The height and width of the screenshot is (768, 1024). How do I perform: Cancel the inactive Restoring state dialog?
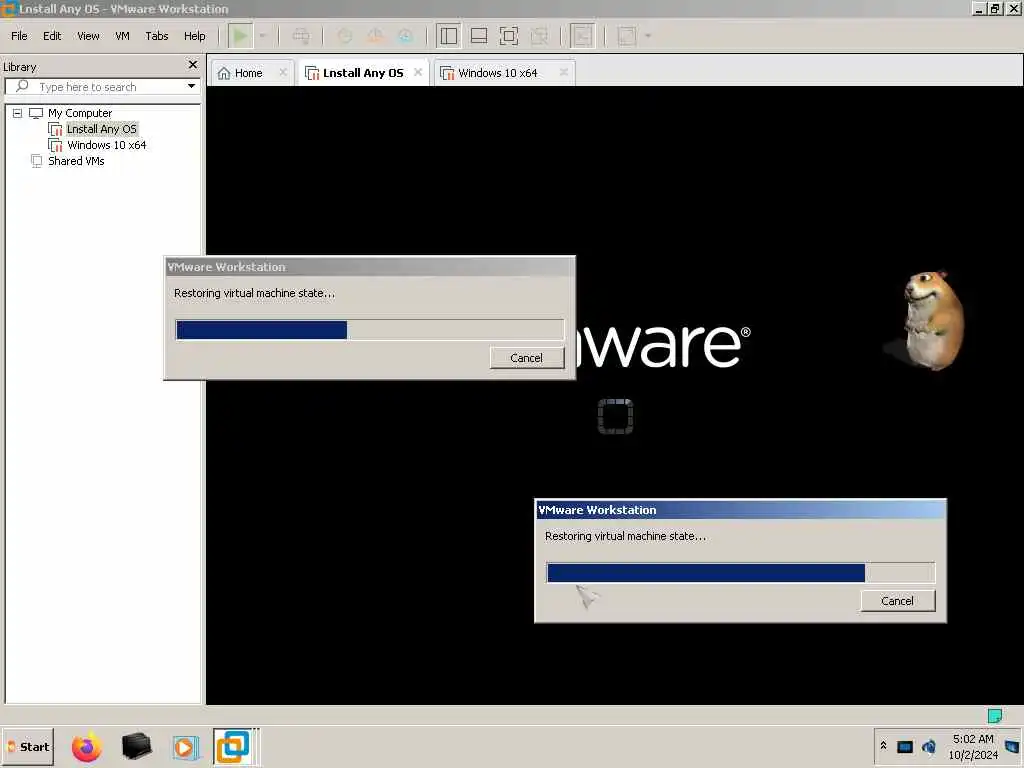[x=526, y=358]
